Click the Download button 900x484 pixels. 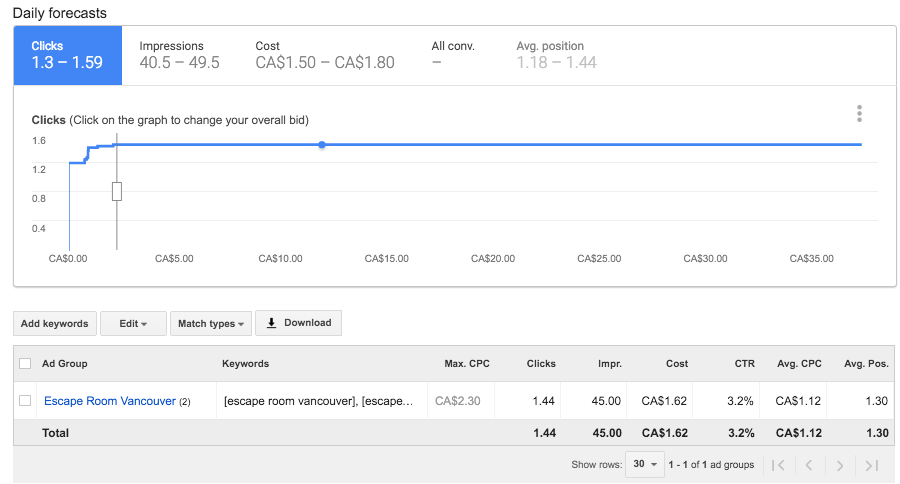[x=298, y=323]
